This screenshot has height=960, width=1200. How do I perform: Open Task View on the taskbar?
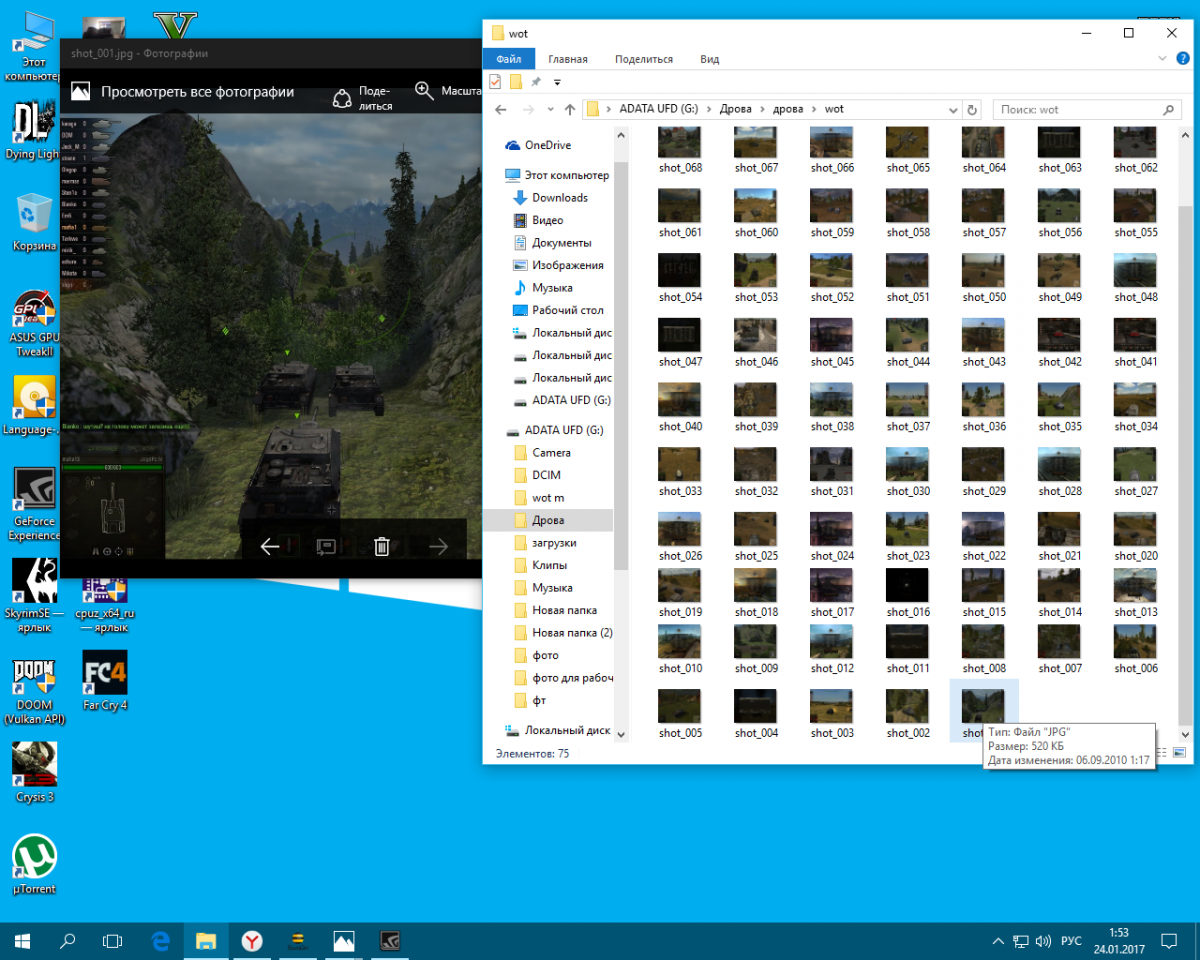click(x=113, y=941)
